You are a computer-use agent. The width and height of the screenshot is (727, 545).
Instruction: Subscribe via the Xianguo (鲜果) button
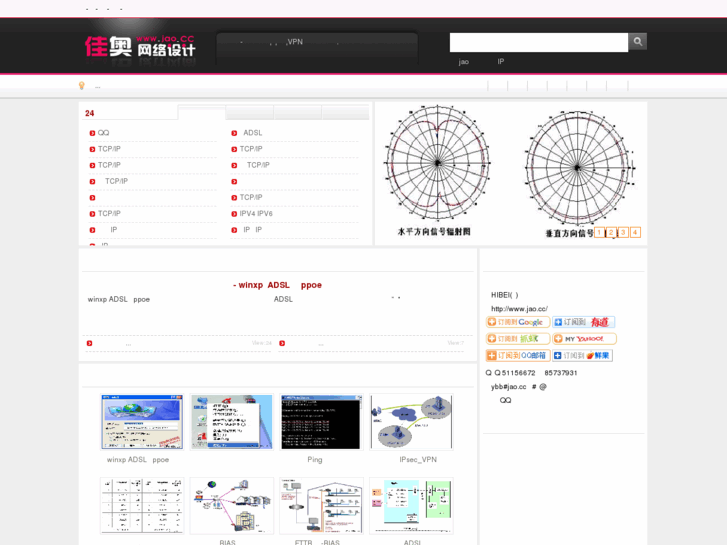(582, 355)
